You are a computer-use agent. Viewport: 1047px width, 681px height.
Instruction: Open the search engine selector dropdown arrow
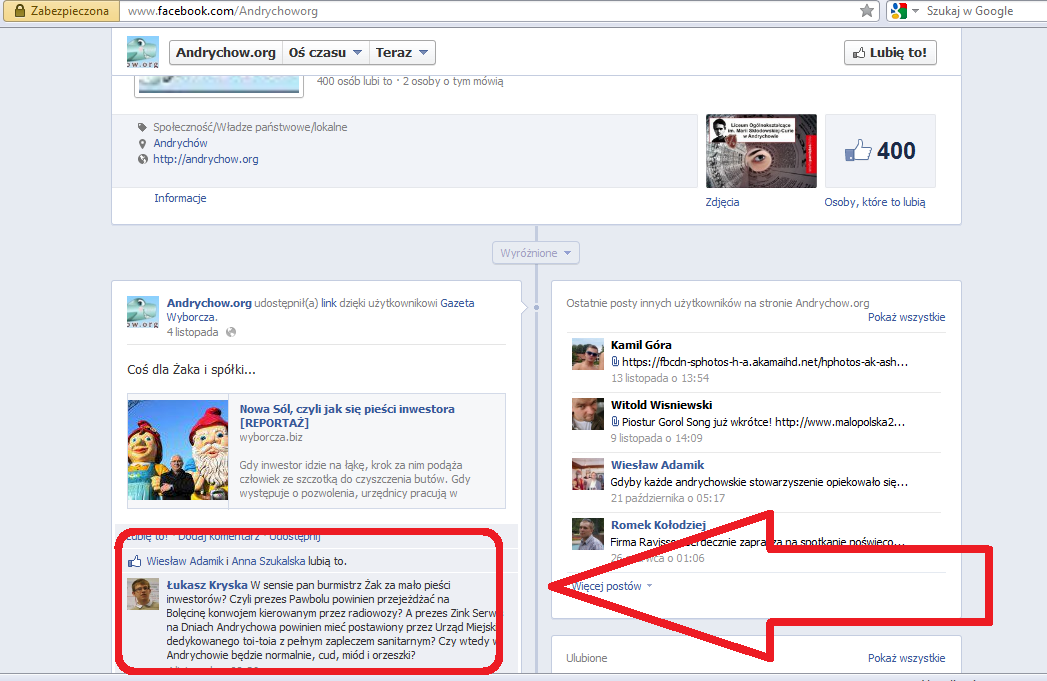point(915,11)
